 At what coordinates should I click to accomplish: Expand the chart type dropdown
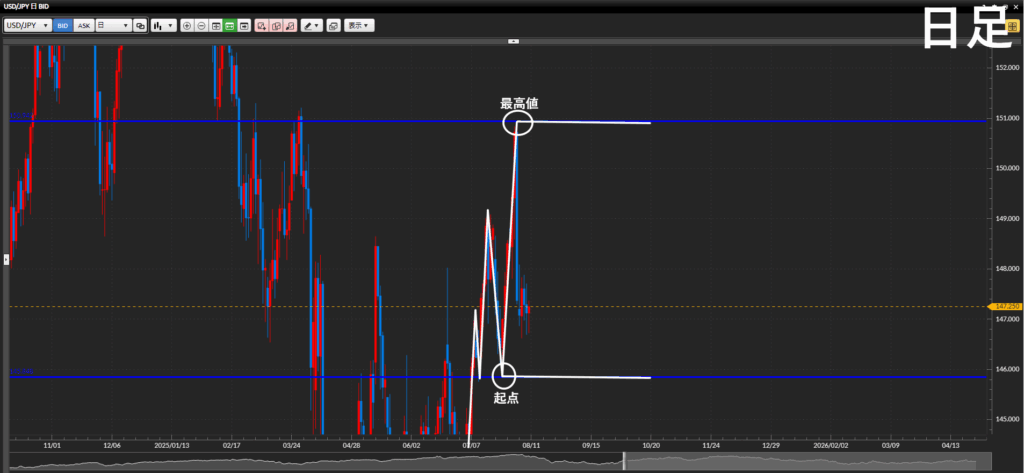[163, 25]
